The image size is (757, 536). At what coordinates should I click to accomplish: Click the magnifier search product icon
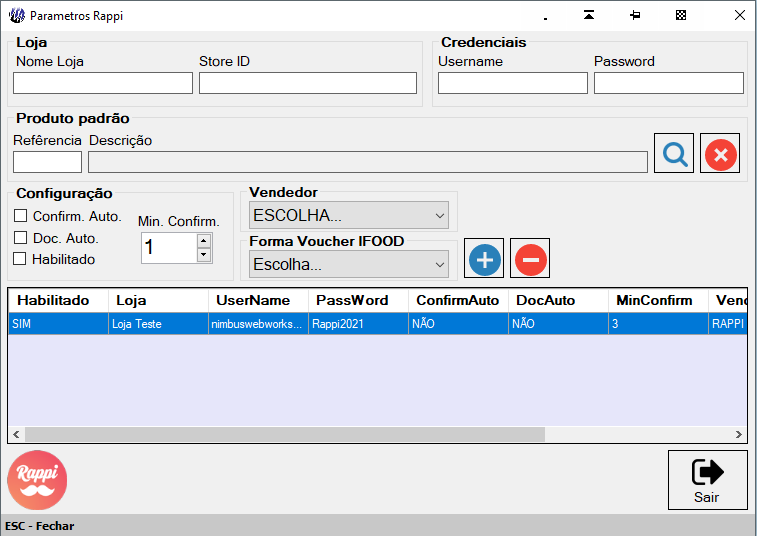click(x=673, y=153)
